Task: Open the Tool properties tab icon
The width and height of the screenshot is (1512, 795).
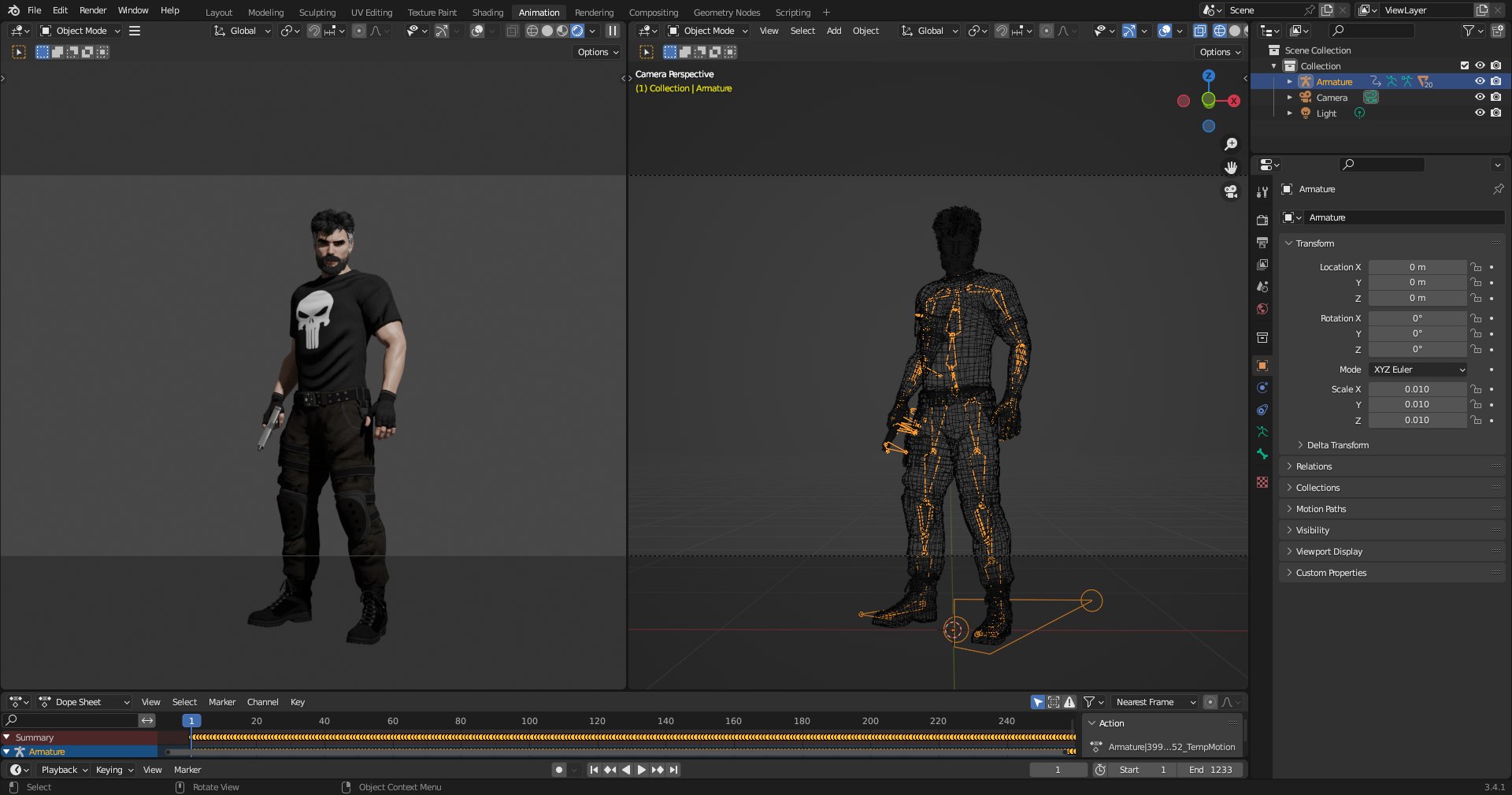Action: 1262,192
